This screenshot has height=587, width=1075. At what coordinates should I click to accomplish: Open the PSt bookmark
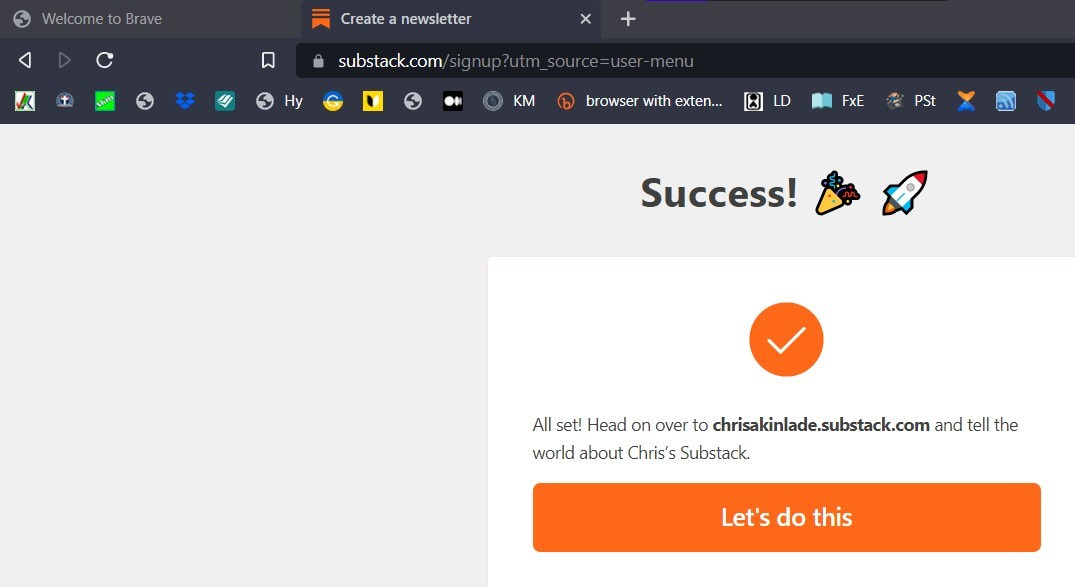coord(910,101)
